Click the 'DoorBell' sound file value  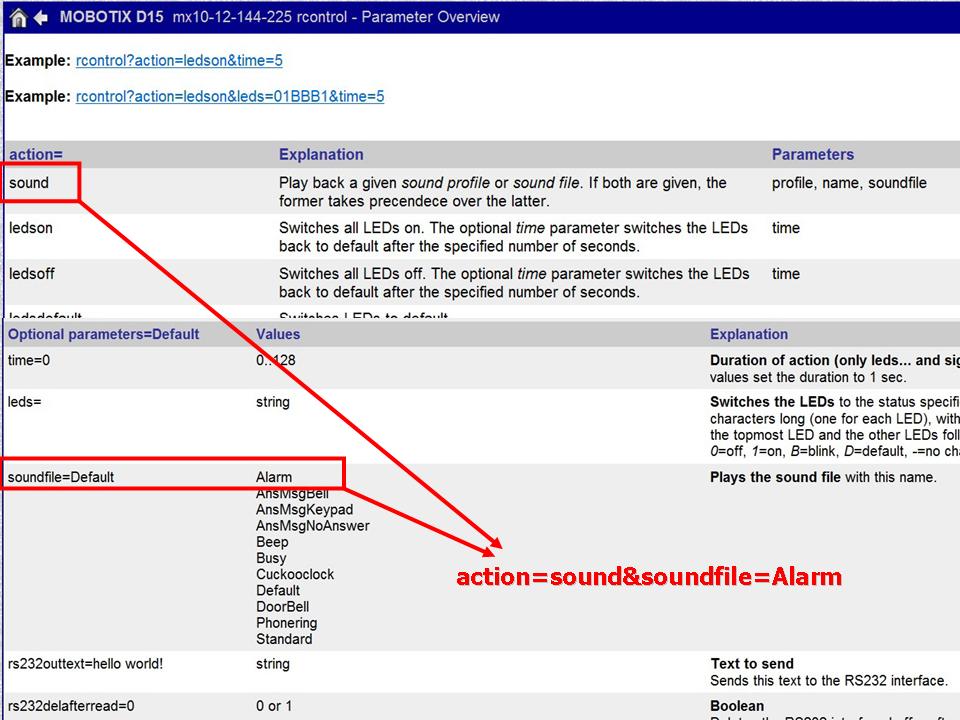pyautogui.click(x=282, y=607)
